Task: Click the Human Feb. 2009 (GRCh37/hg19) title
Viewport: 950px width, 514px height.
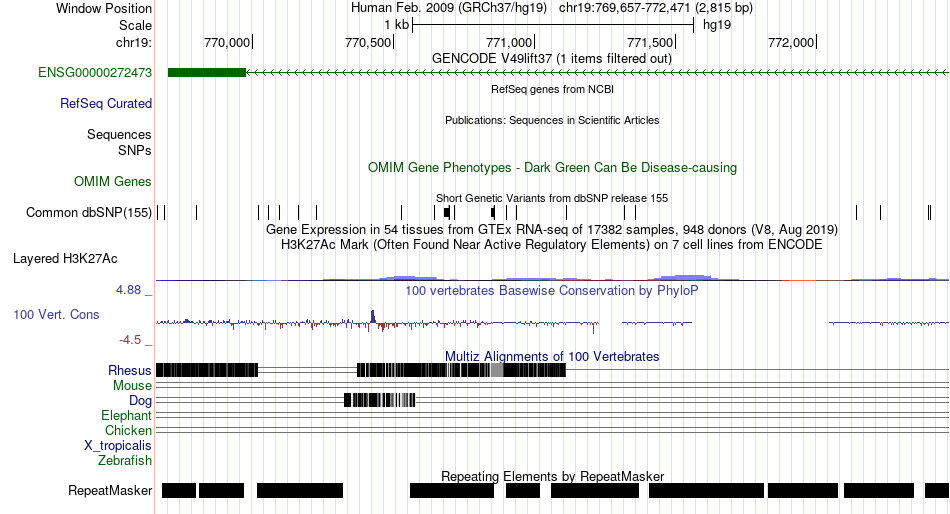Action: pos(449,8)
